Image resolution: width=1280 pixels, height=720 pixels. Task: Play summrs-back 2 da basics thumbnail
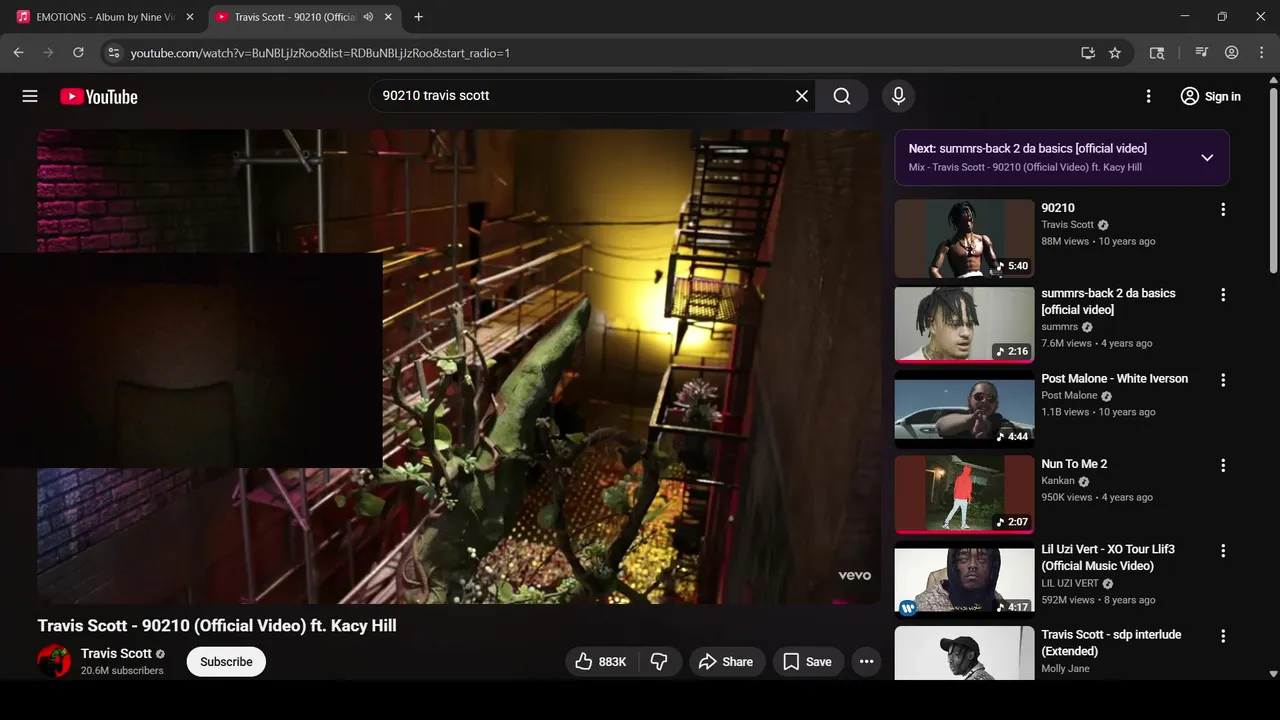[964, 324]
